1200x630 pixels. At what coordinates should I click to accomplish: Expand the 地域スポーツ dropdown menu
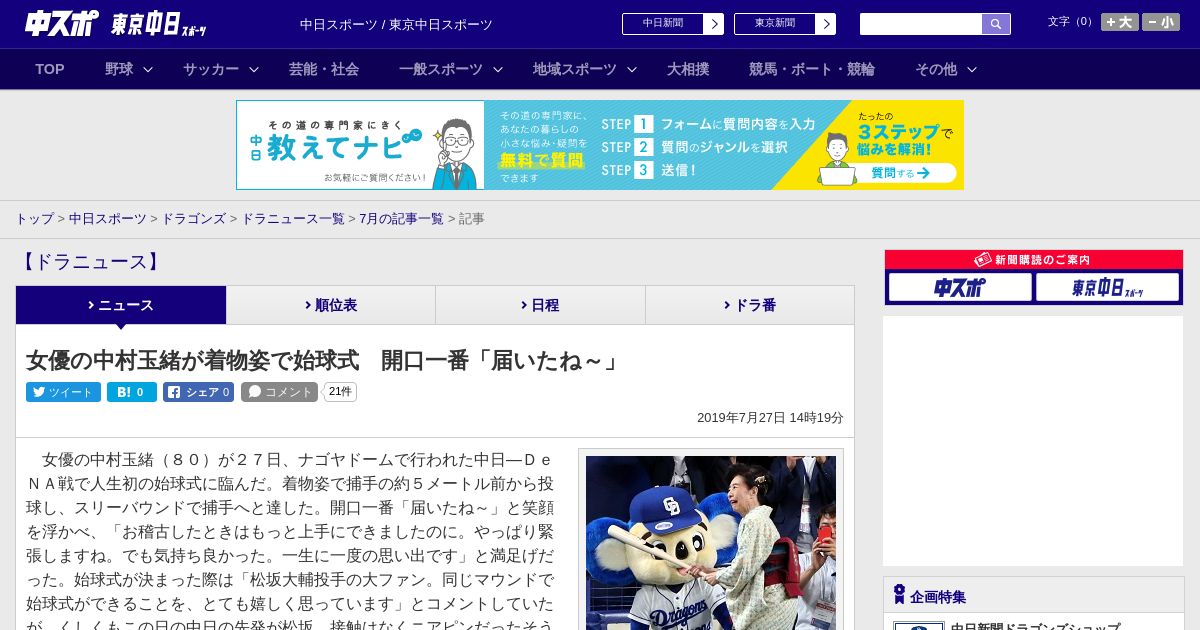click(x=585, y=69)
